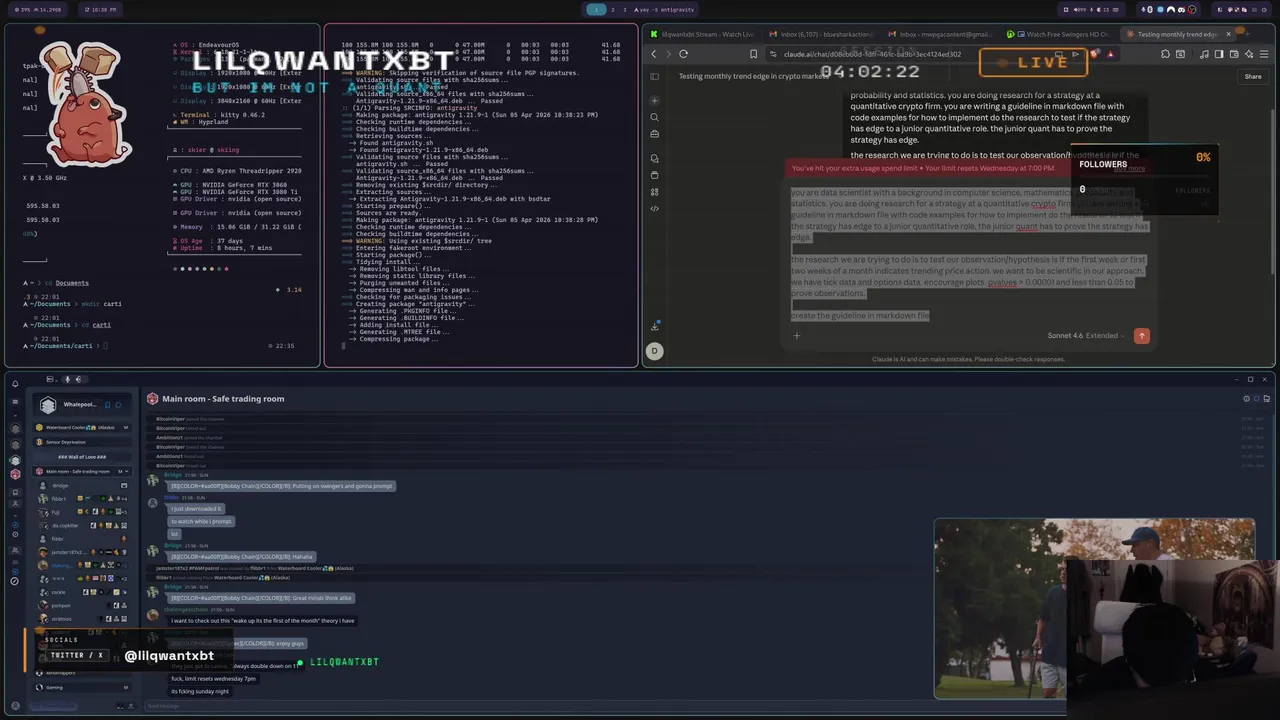The image size is (1280, 720).
Task: Click the prompt text box in Claude
Action: [968, 252]
